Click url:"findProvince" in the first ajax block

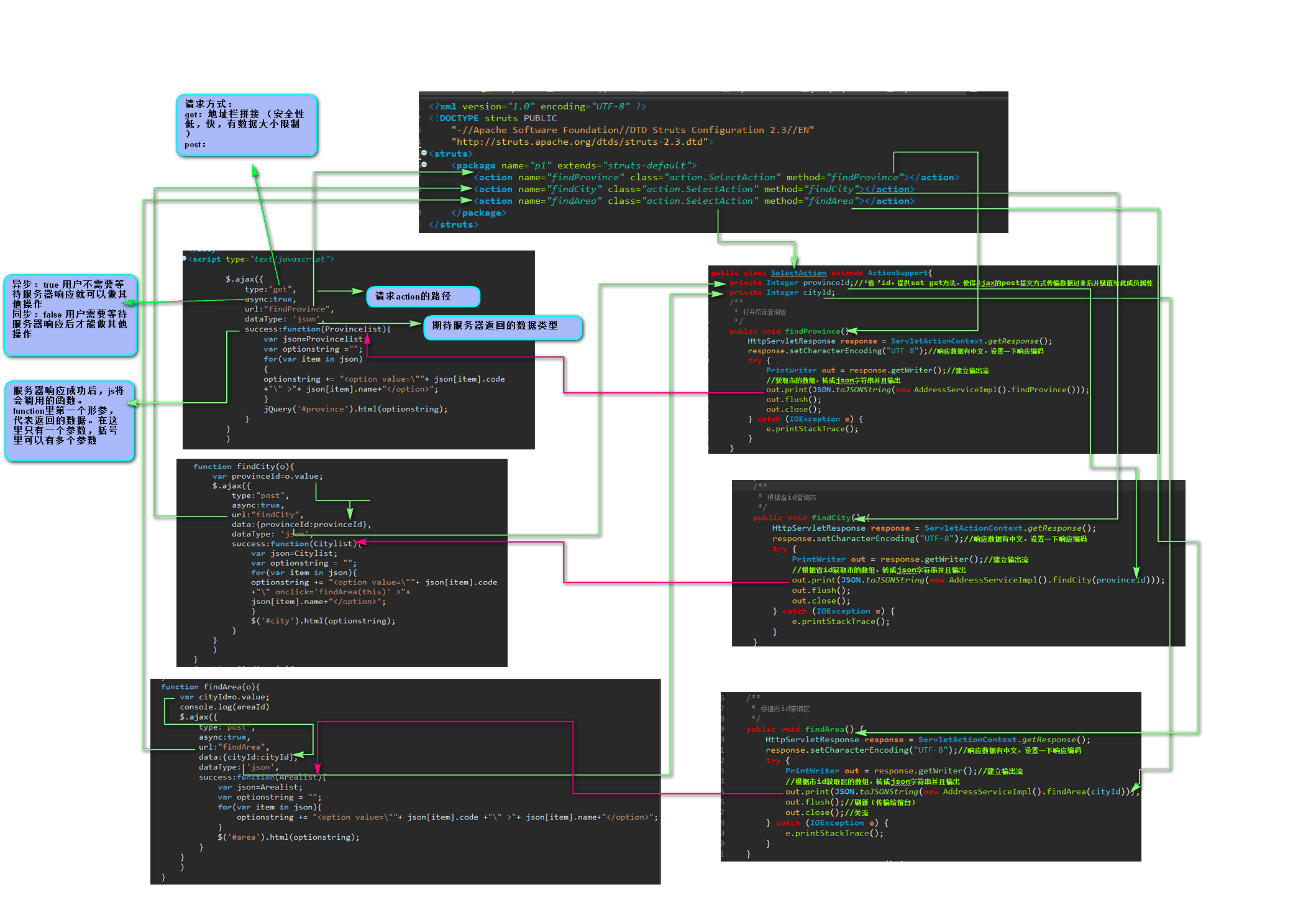tap(289, 309)
